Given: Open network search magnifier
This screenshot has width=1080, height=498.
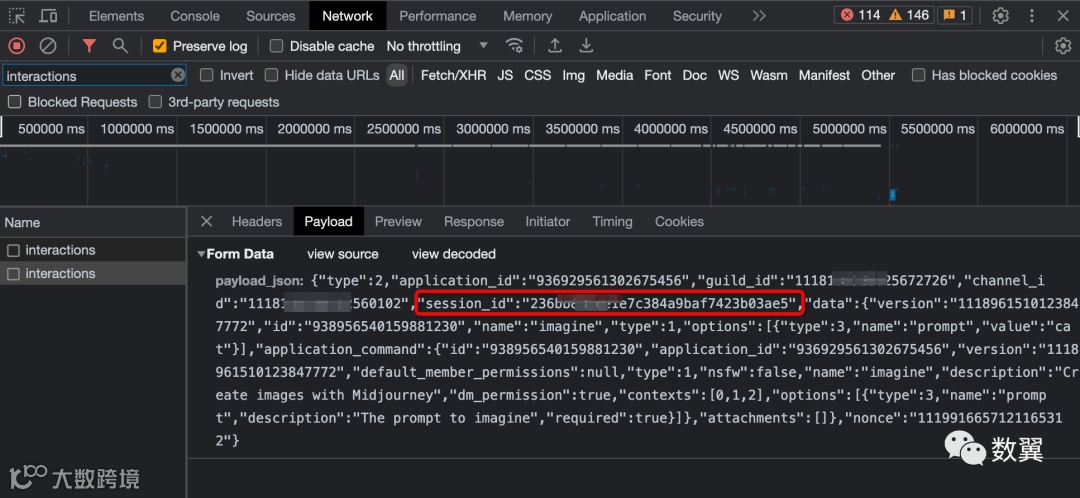Looking at the screenshot, I should coord(121,46).
